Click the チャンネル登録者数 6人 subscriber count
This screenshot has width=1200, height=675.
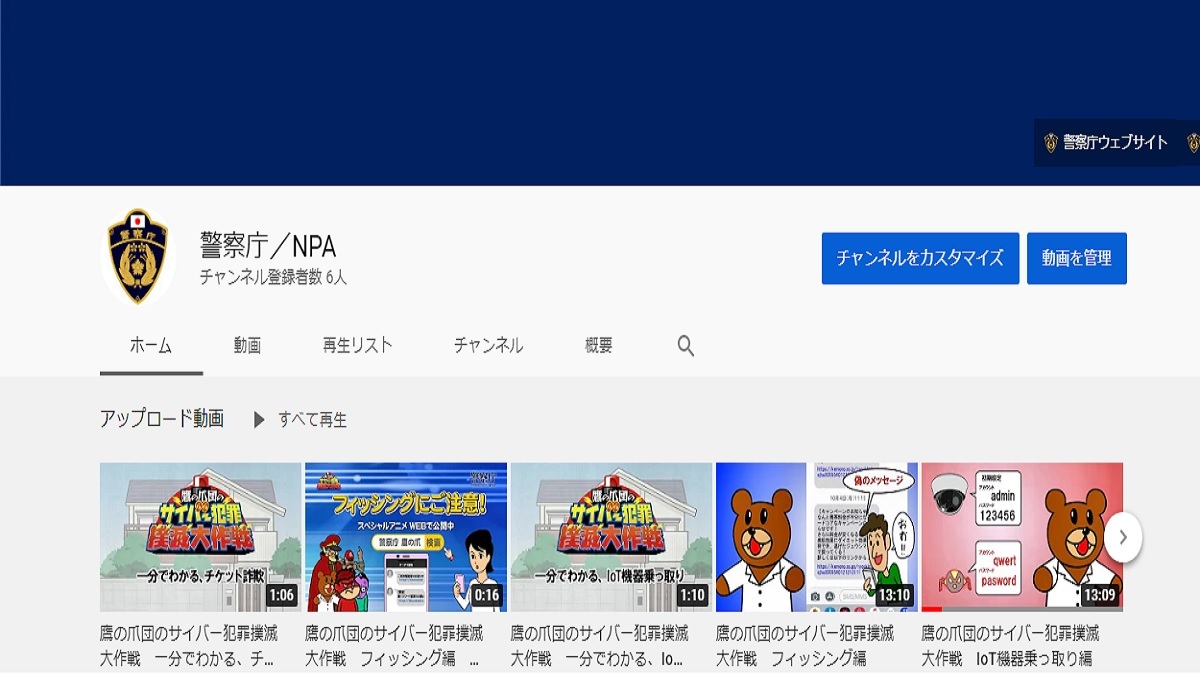tap(273, 278)
